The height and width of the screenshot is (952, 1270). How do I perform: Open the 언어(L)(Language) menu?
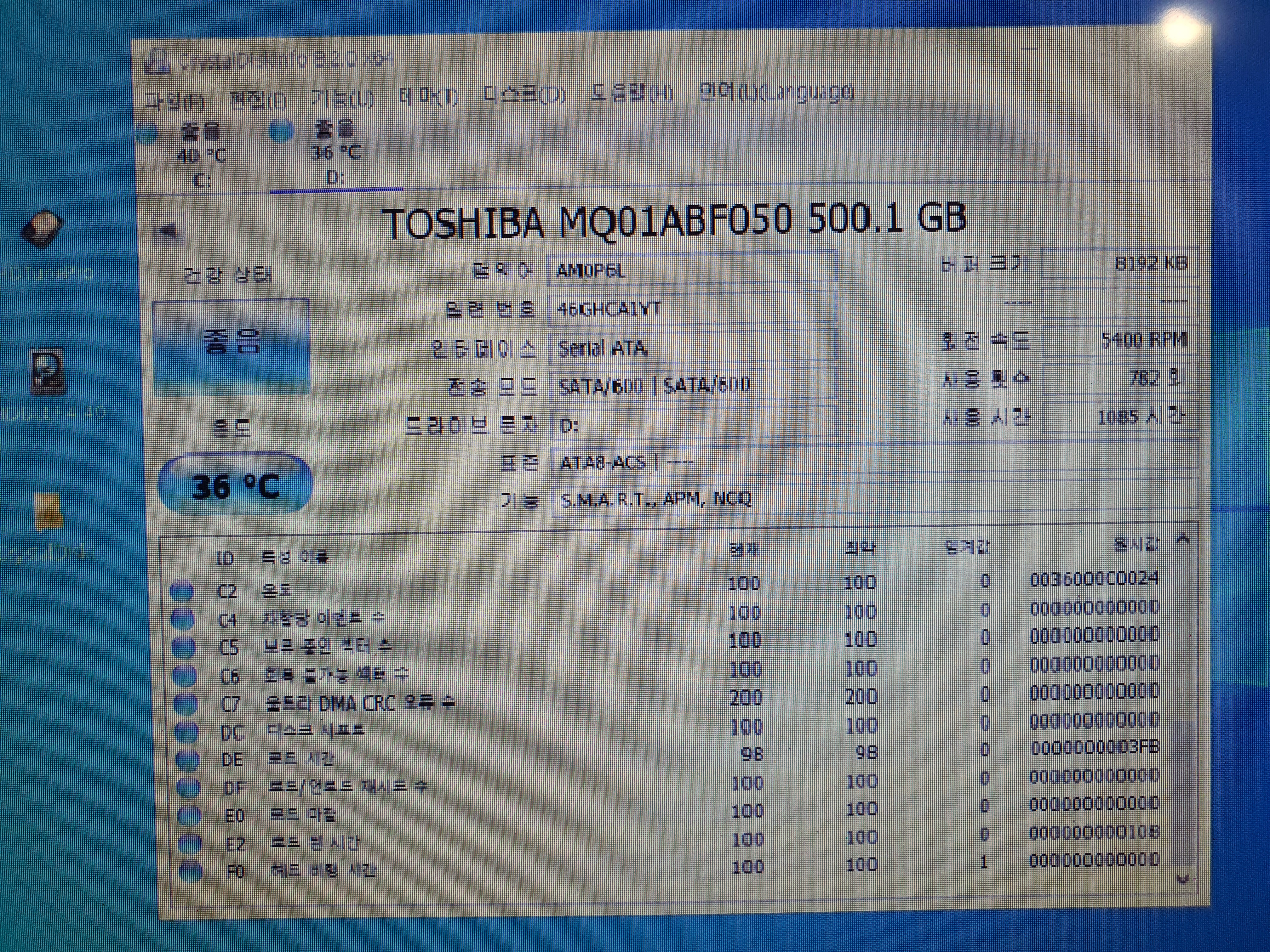(777, 92)
